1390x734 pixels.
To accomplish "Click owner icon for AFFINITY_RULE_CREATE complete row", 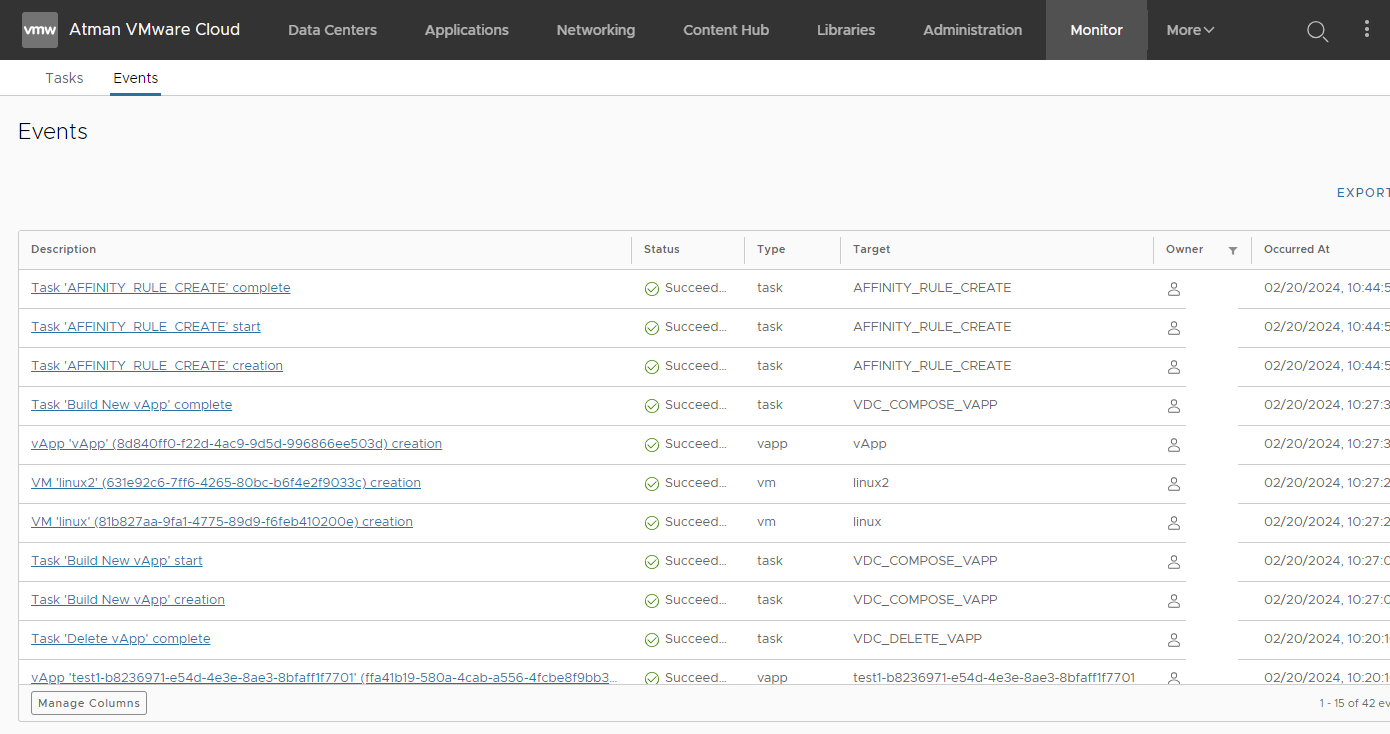I will [1174, 289].
